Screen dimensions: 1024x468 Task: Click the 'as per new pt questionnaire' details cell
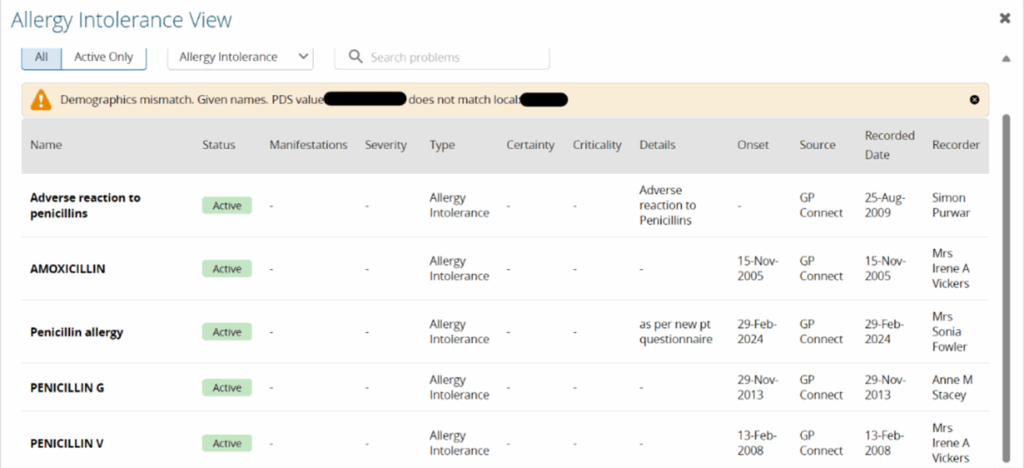pos(676,332)
